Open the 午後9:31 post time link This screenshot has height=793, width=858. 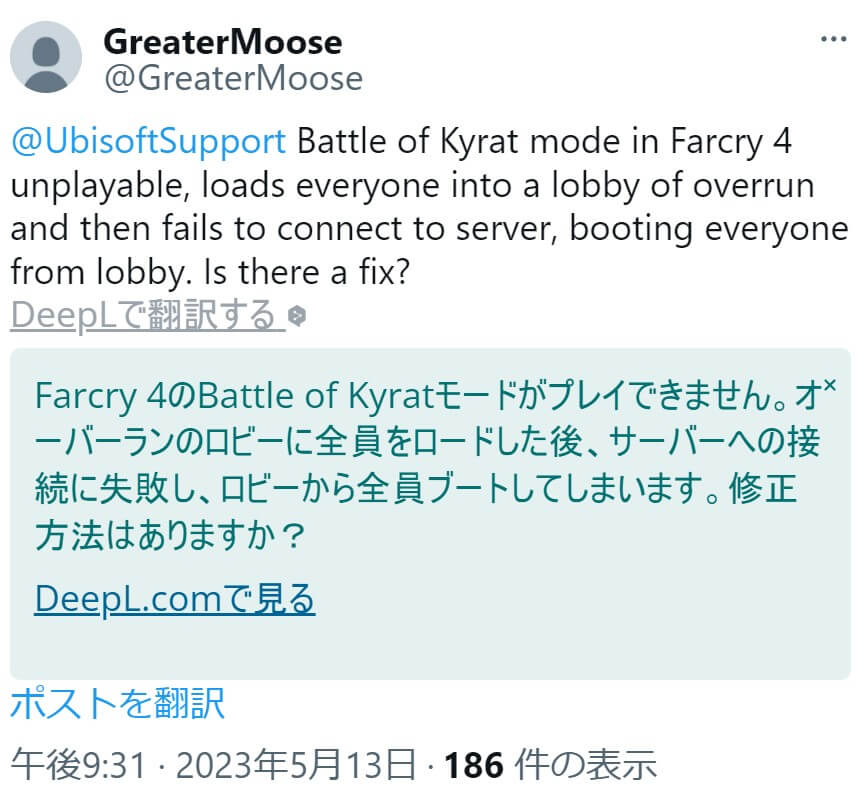(80, 767)
